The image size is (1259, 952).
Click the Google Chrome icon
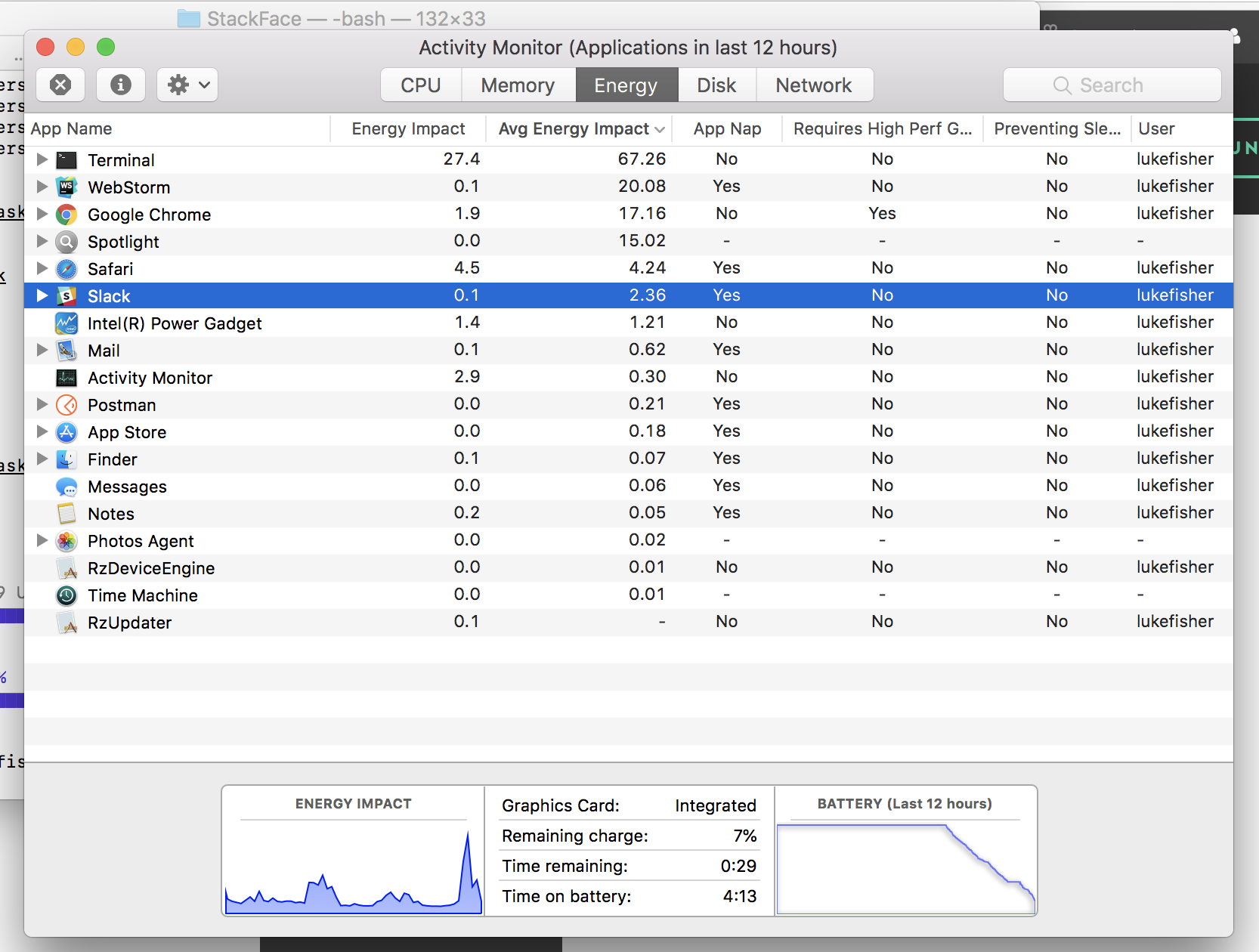click(67, 215)
